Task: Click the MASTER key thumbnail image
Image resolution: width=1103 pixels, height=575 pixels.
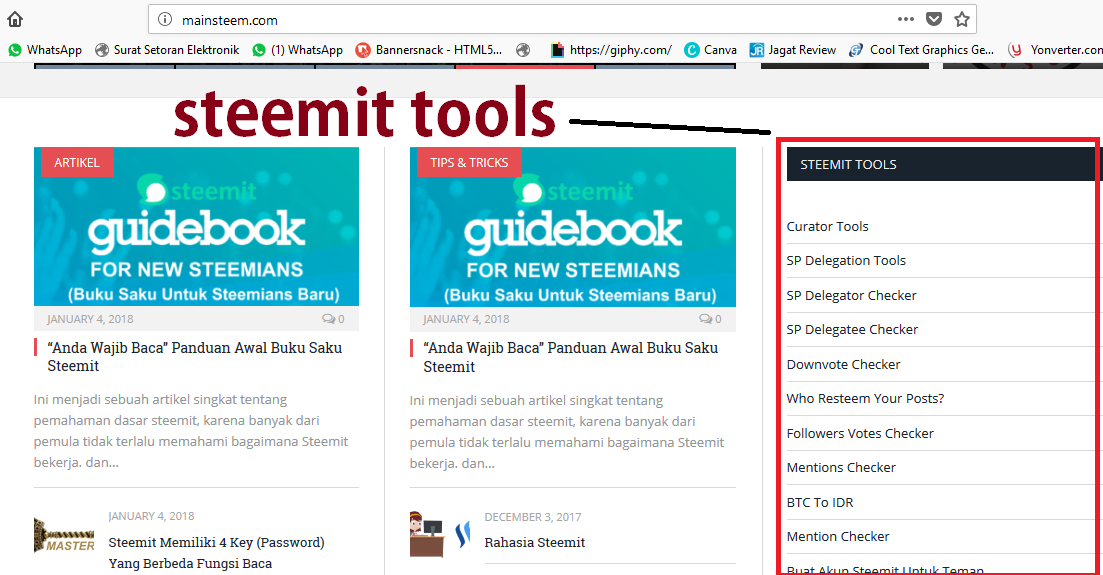Action: point(64,536)
